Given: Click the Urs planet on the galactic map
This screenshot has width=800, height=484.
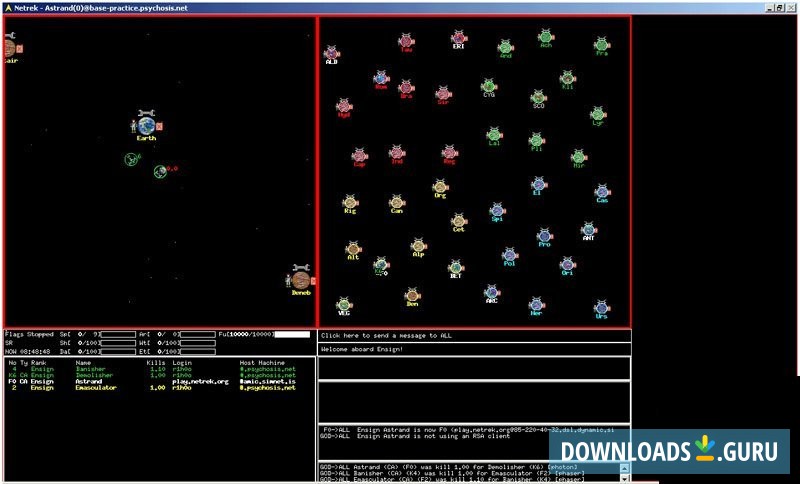Looking at the screenshot, I should pyautogui.click(x=602, y=308).
